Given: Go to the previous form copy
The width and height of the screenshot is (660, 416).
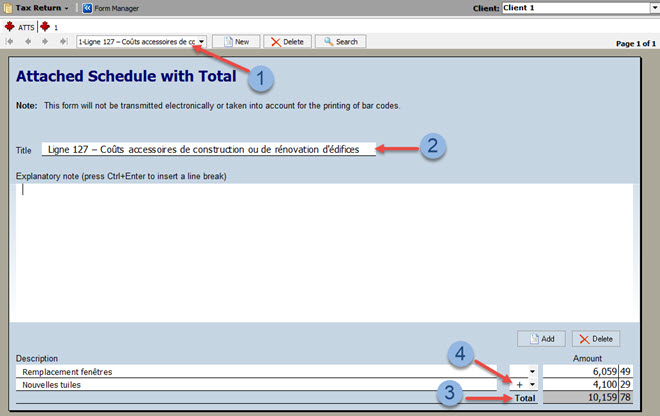Looking at the screenshot, I should 28,42.
